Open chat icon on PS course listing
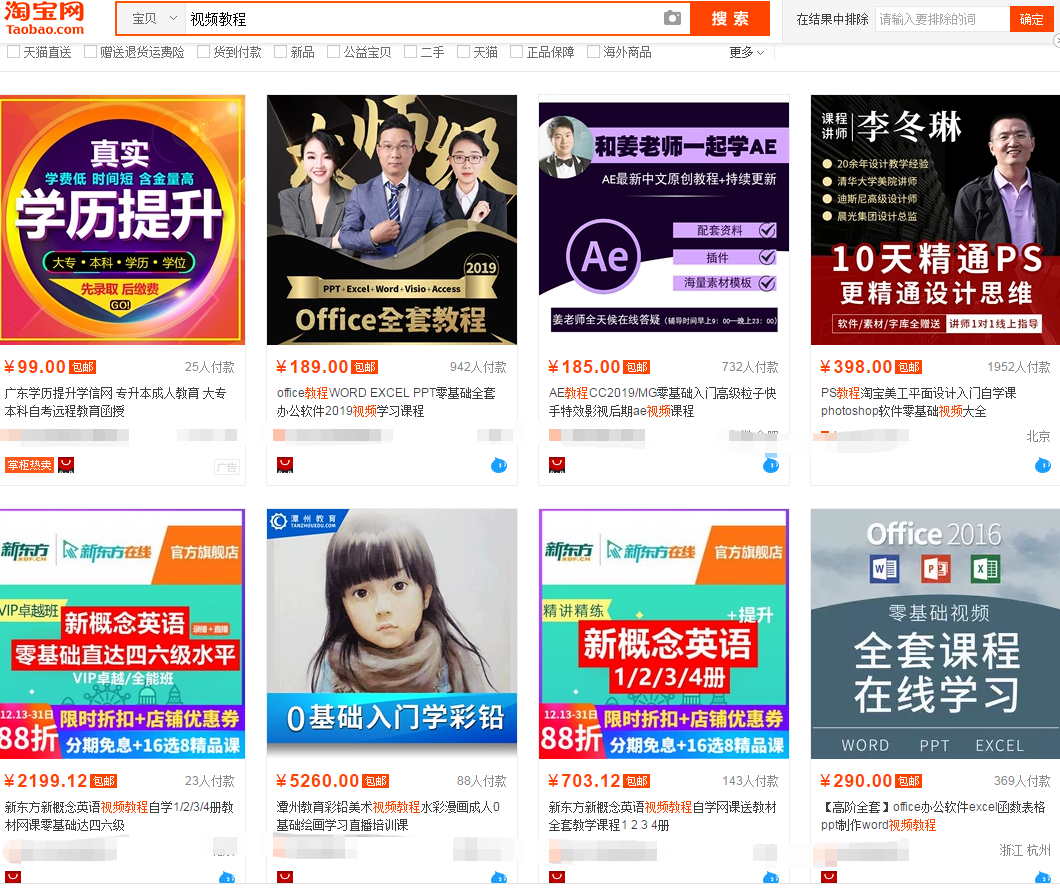This screenshot has width=1060, height=890. point(1043,465)
